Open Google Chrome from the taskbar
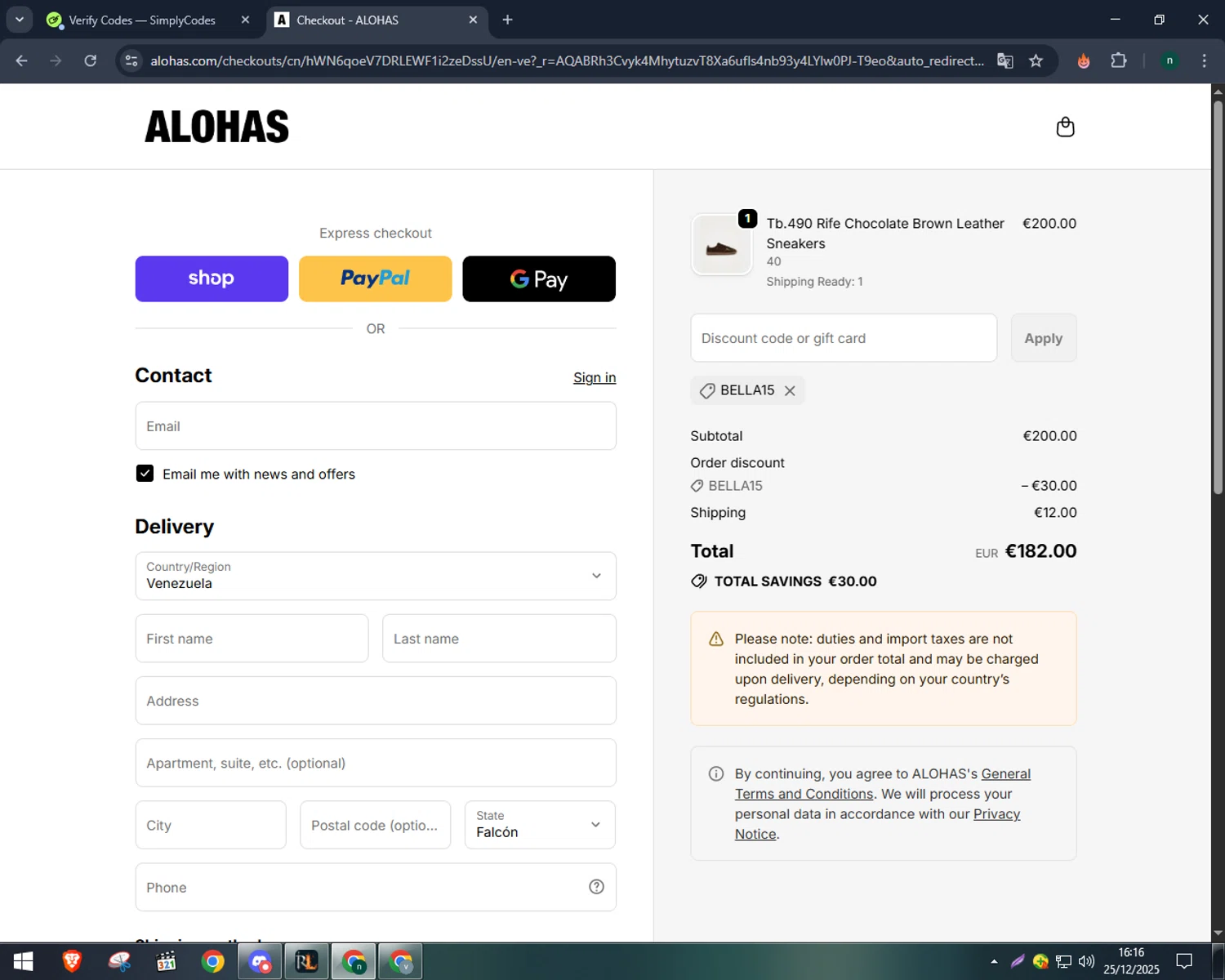Image resolution: width=1225 pixels, height=980 pixels. (x=213, y=961)
